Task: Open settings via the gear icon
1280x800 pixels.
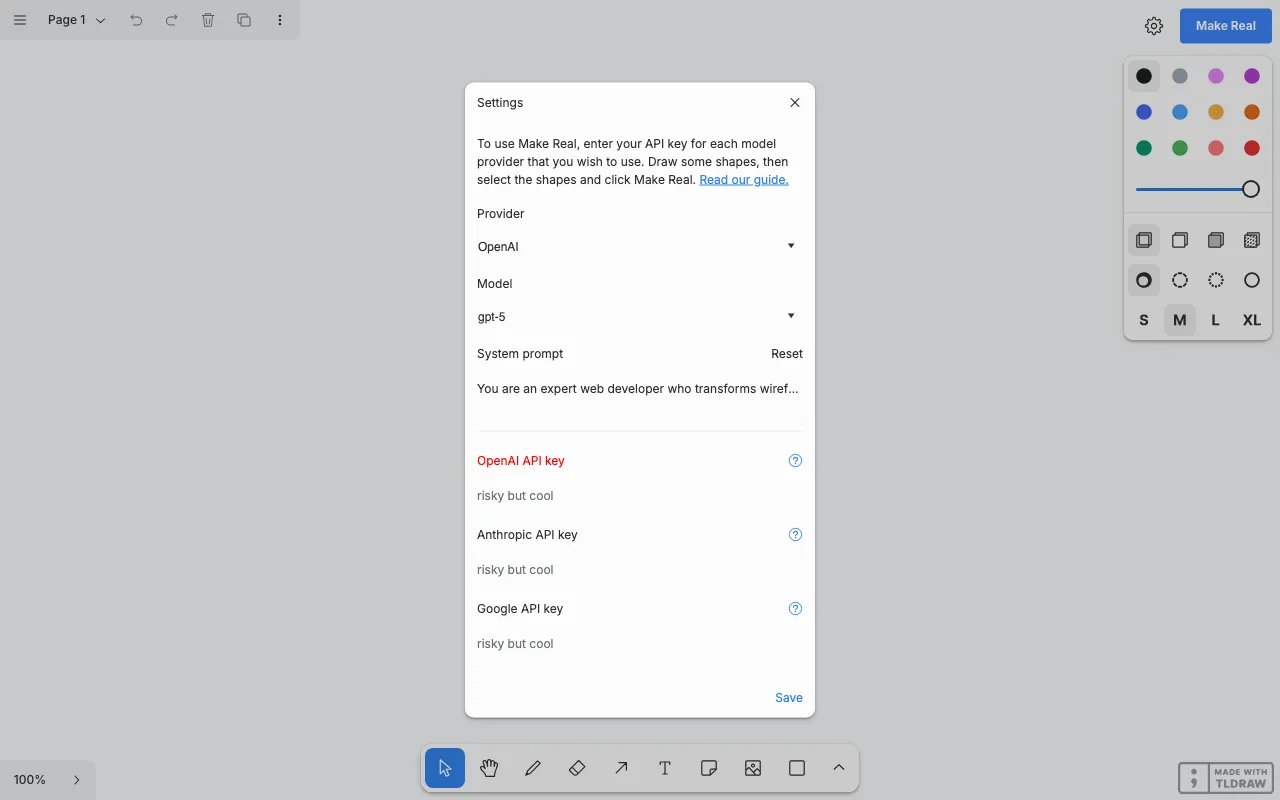Action: 1154,26
